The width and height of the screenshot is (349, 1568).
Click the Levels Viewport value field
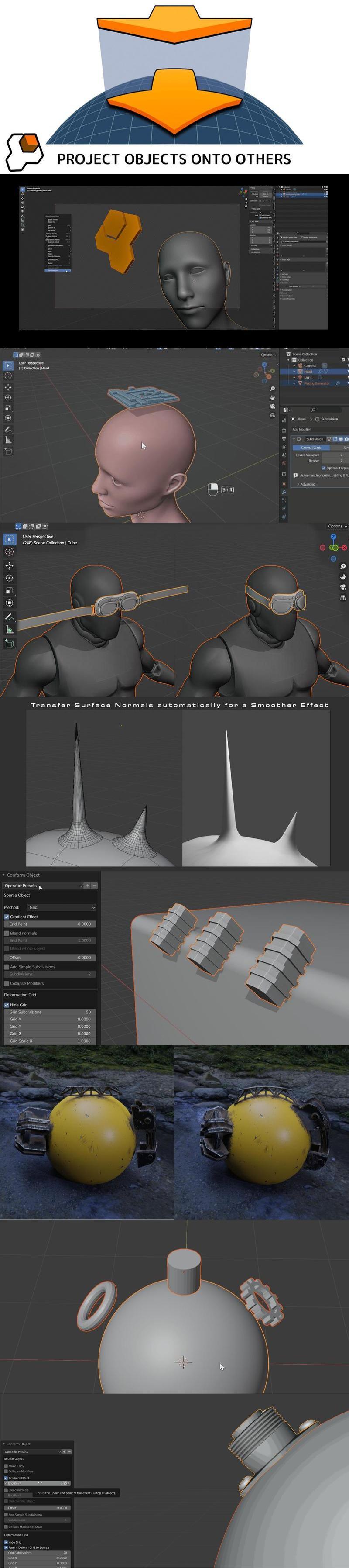[x=335, y=455]
